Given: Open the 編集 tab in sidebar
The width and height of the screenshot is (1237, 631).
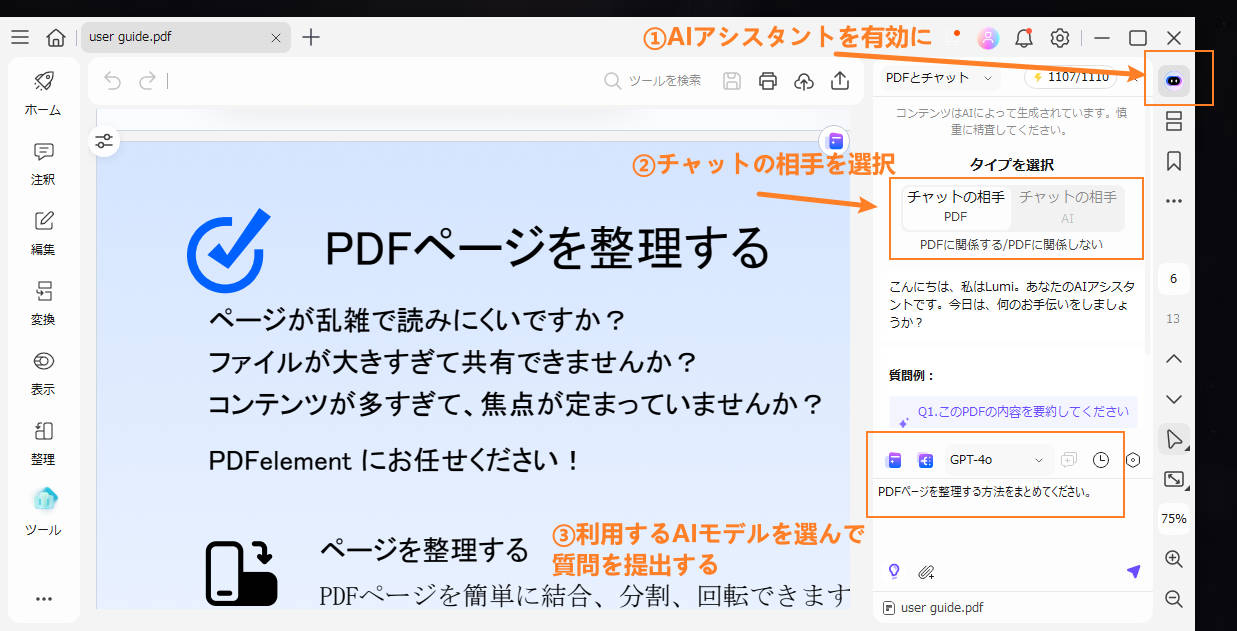Looking at the screenshot, I should click(x=43, y=233).
